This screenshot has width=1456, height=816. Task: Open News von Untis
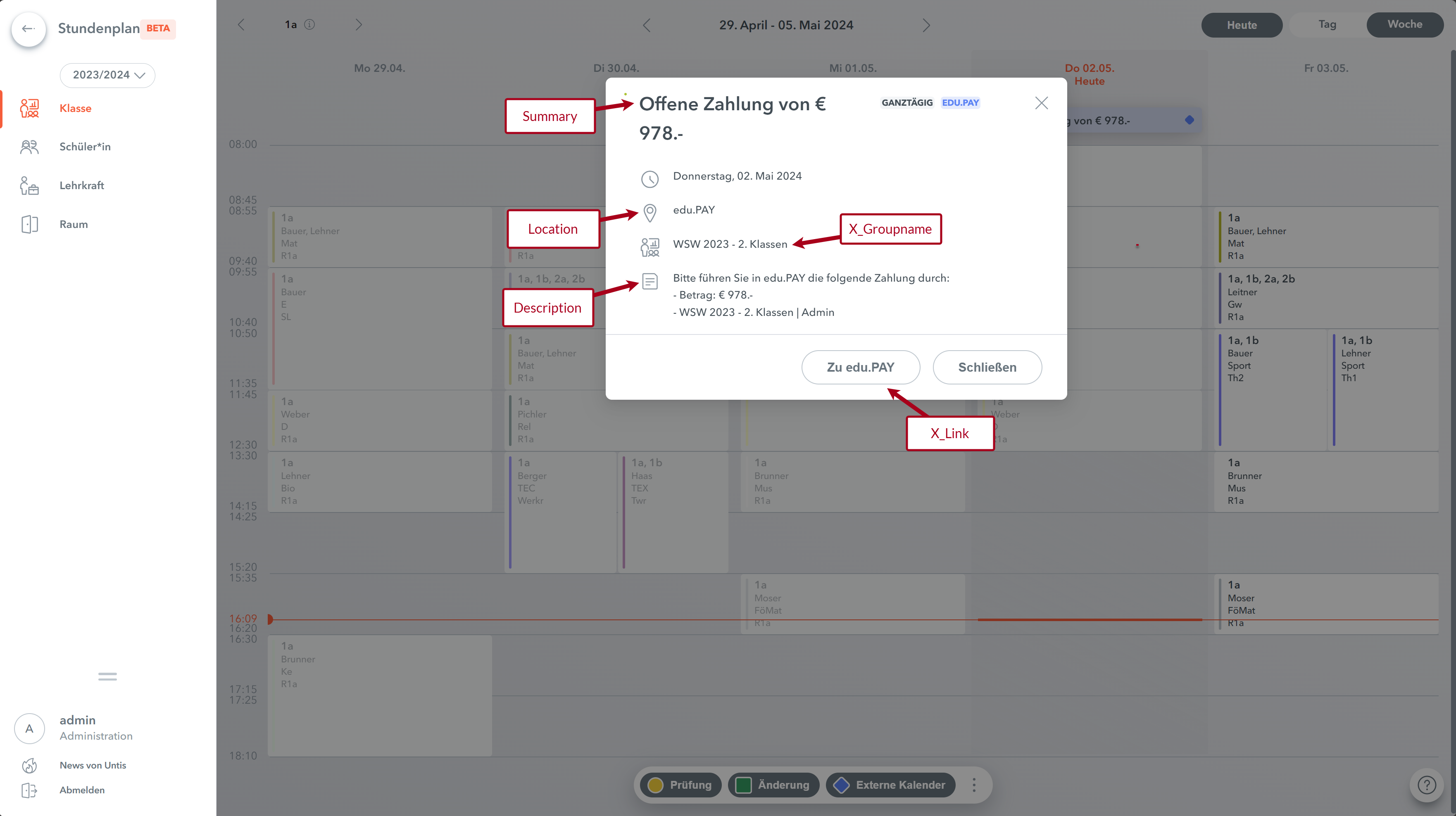[93, 765]
